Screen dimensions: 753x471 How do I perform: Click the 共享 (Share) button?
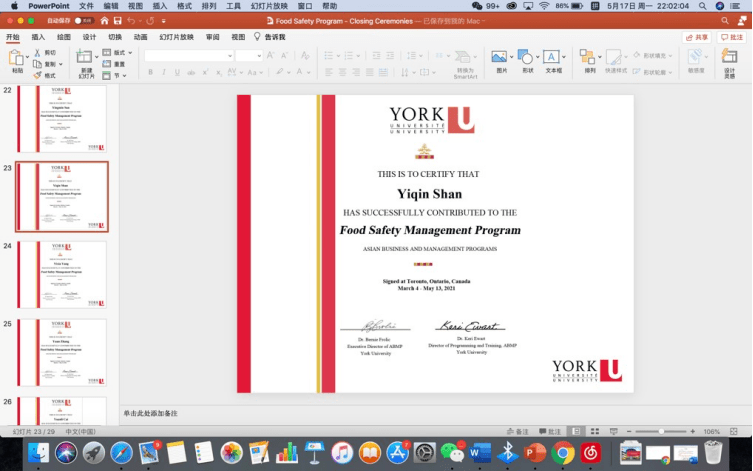(x=697, y=37)
